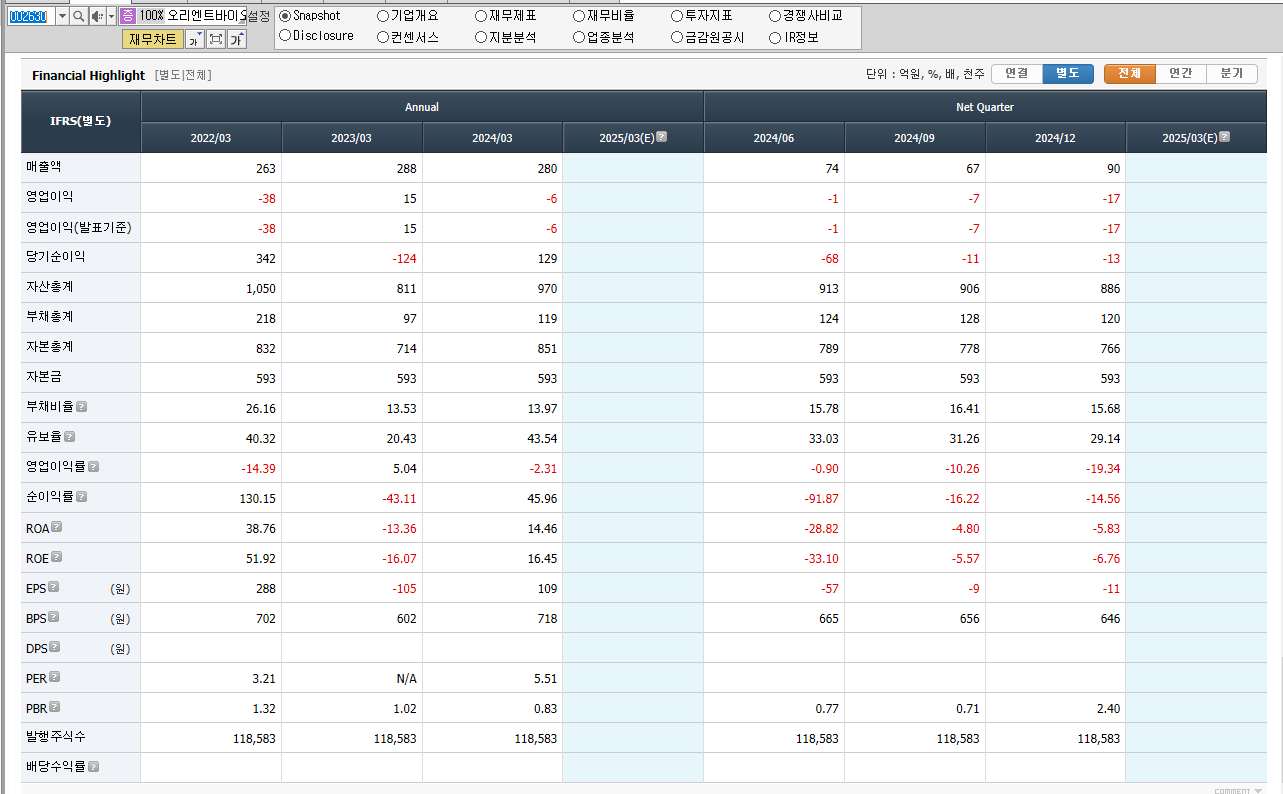The height and width of the screenshot is (794, 1283).
Task: Select the 업종분석 radio option
Action: tap(579, 37)
